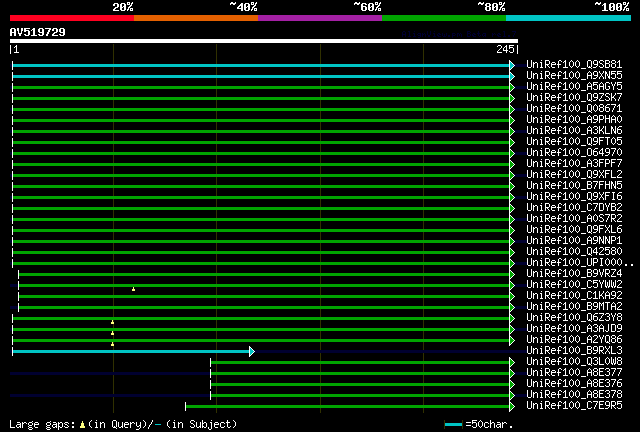This screenshot has width=640, height=432.
Task: Open the UniRef100_A9XN55 hit label
Action: [x=574, y=76]
